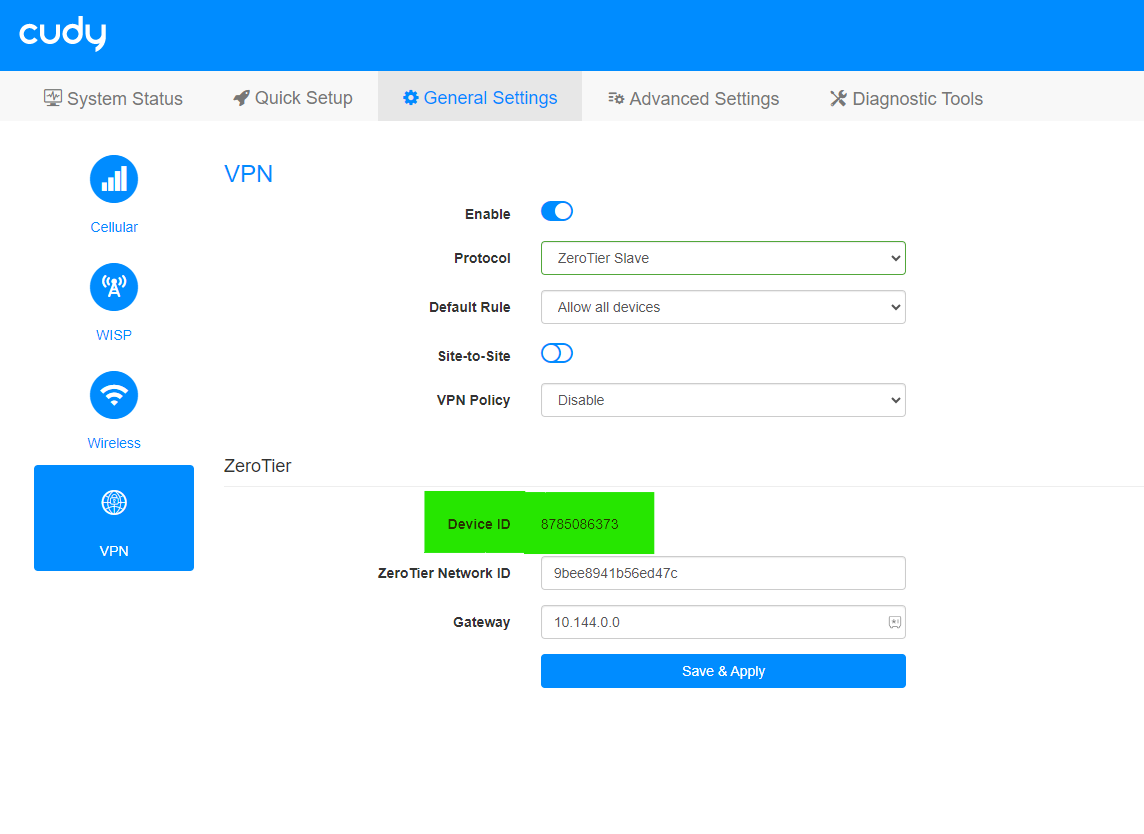Click the Default Rule label
This screenshot has height=834, width=1144.
click(x=469, y=307)
